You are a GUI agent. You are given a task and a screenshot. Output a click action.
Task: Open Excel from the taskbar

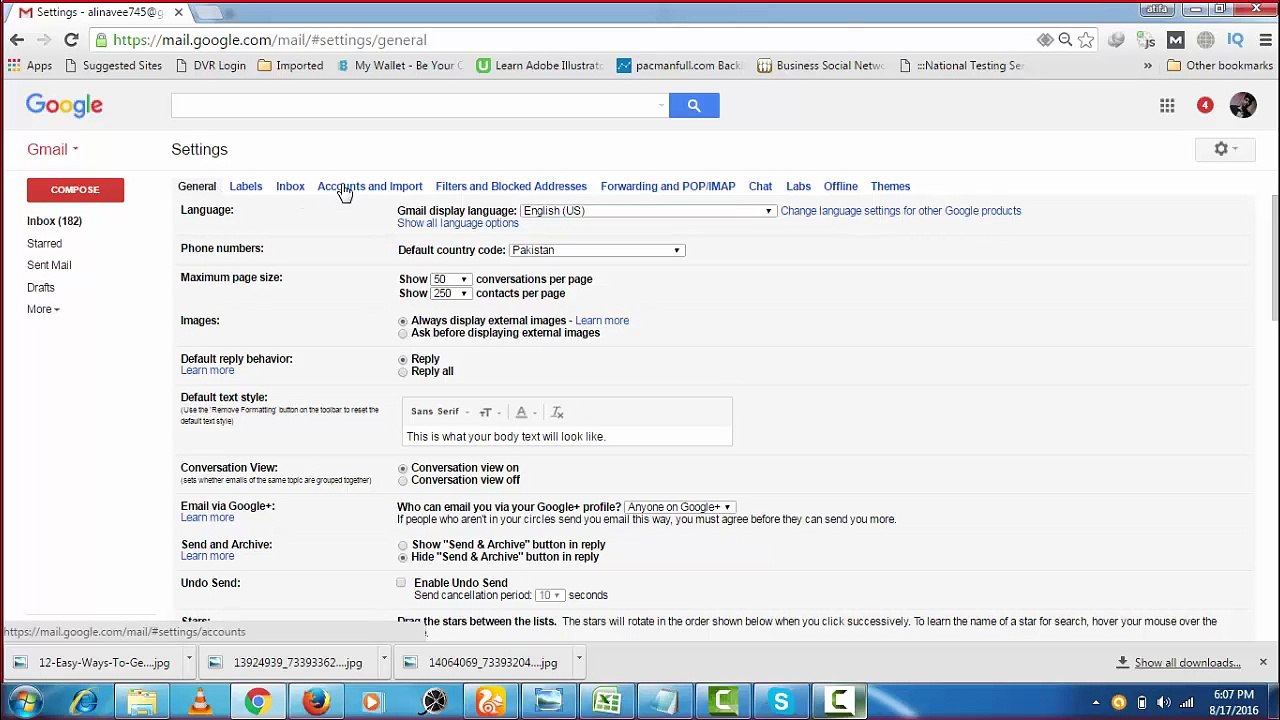pos(606,702)
